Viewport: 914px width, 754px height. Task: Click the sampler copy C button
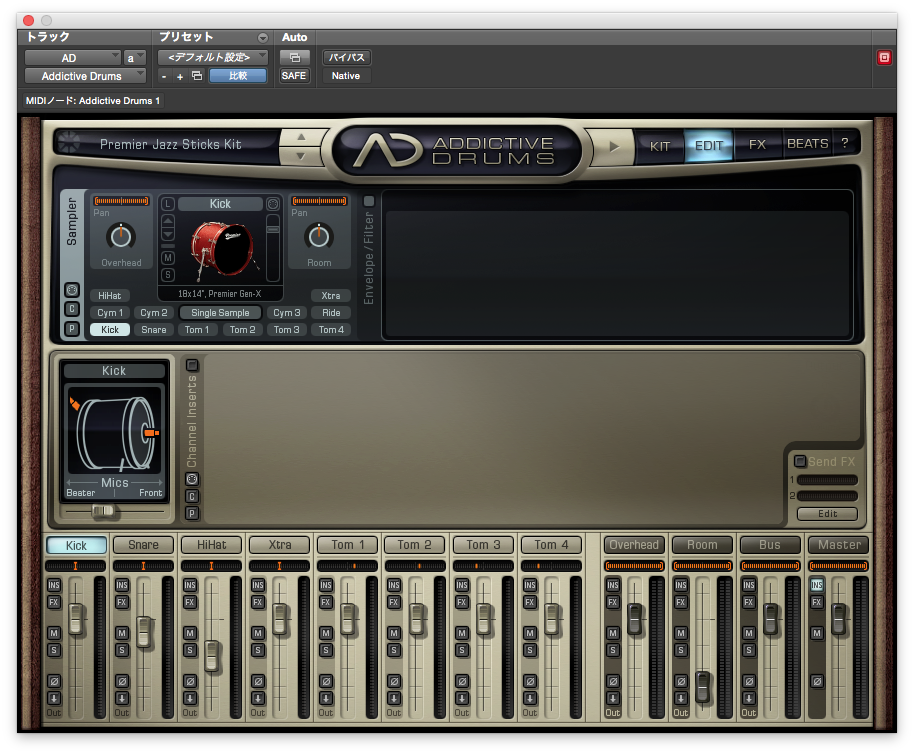click(72, 309)
